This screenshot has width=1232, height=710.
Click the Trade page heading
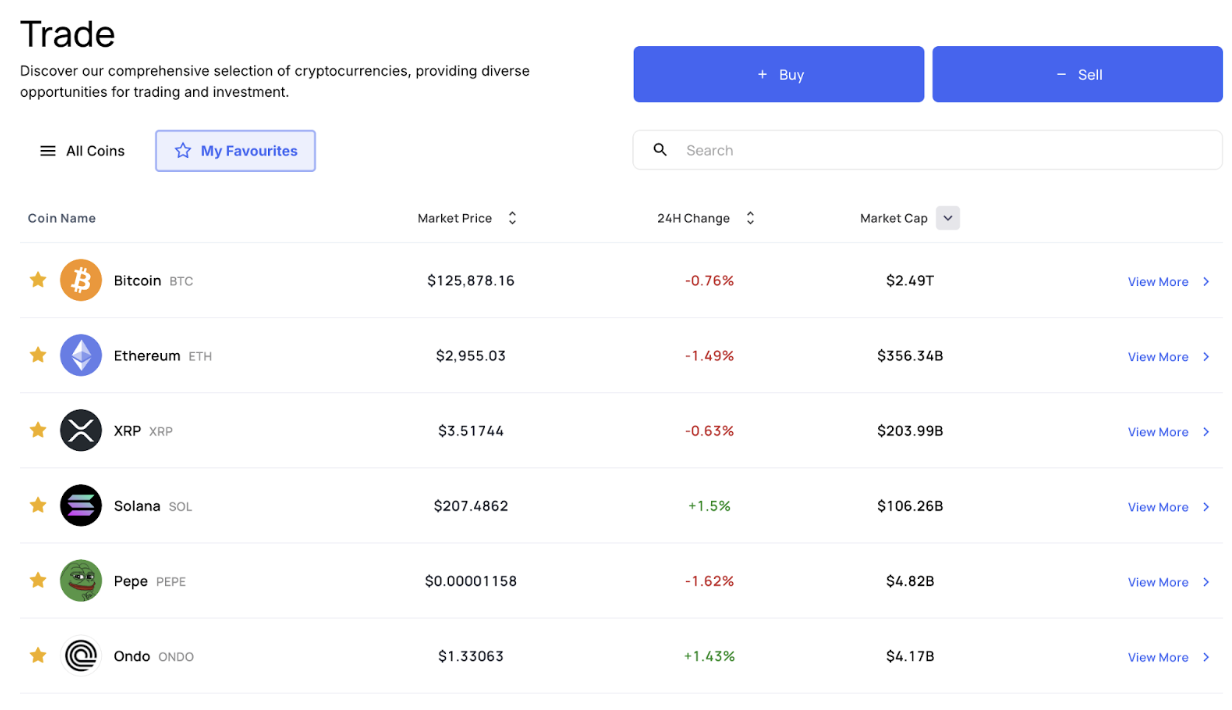click(67, 34)
